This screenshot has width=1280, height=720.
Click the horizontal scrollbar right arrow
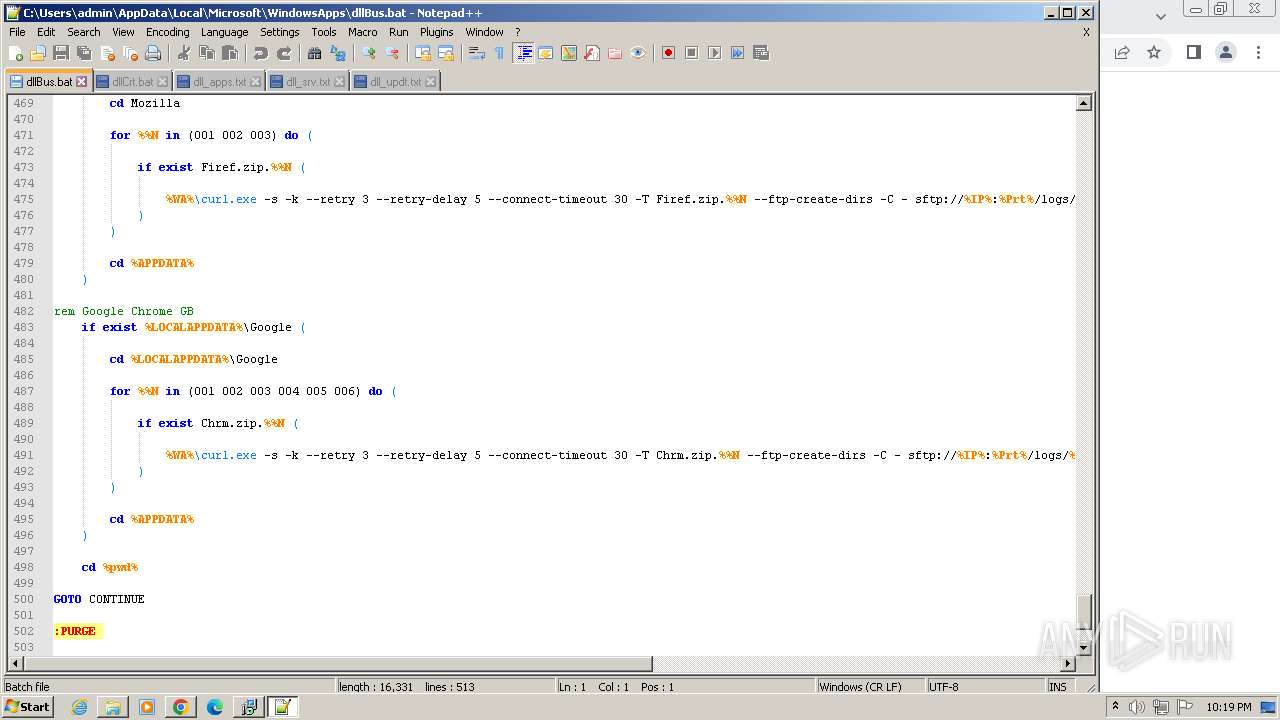pyautogui.click(x=1068, y=663)
